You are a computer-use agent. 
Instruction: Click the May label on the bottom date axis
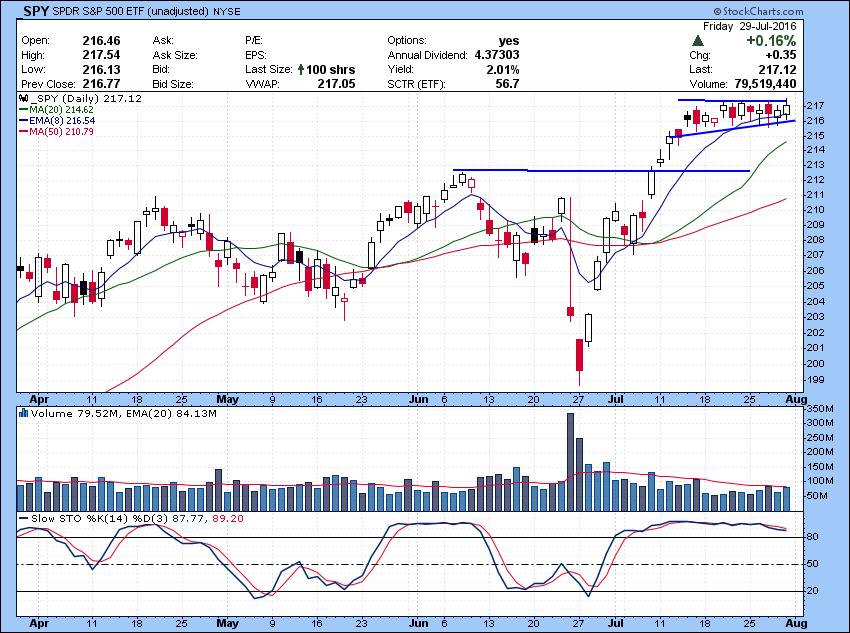[x=227, y=623]
